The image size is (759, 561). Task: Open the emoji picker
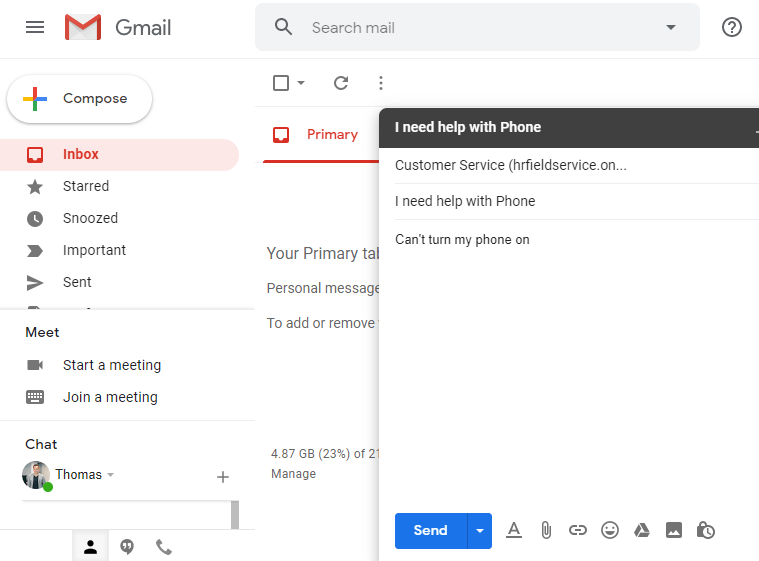click(610, 530)
